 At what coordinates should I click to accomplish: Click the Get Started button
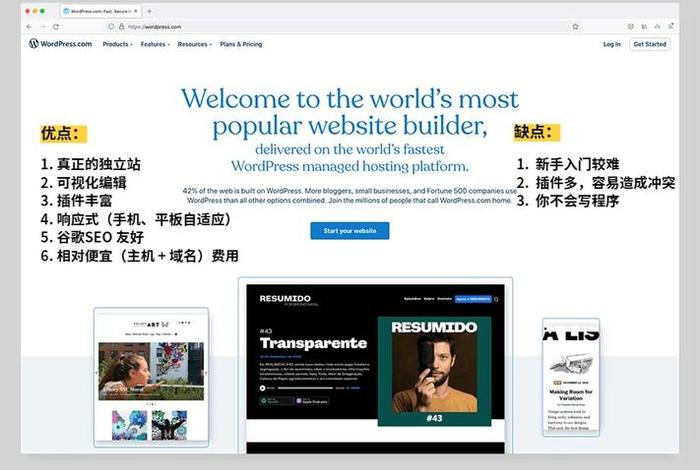[650, 44]
